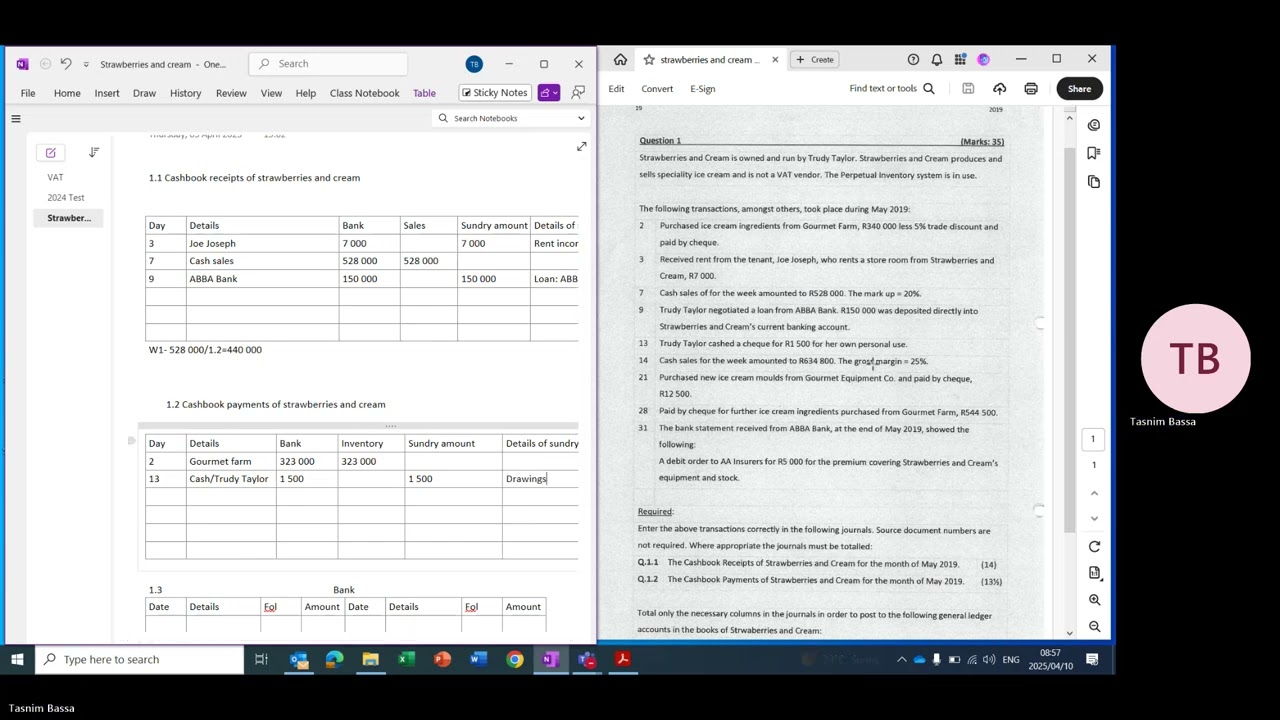Open the Edit menu in Acrobat
The width and height of the screenshot is (1280, 720).
coord(616,89)
